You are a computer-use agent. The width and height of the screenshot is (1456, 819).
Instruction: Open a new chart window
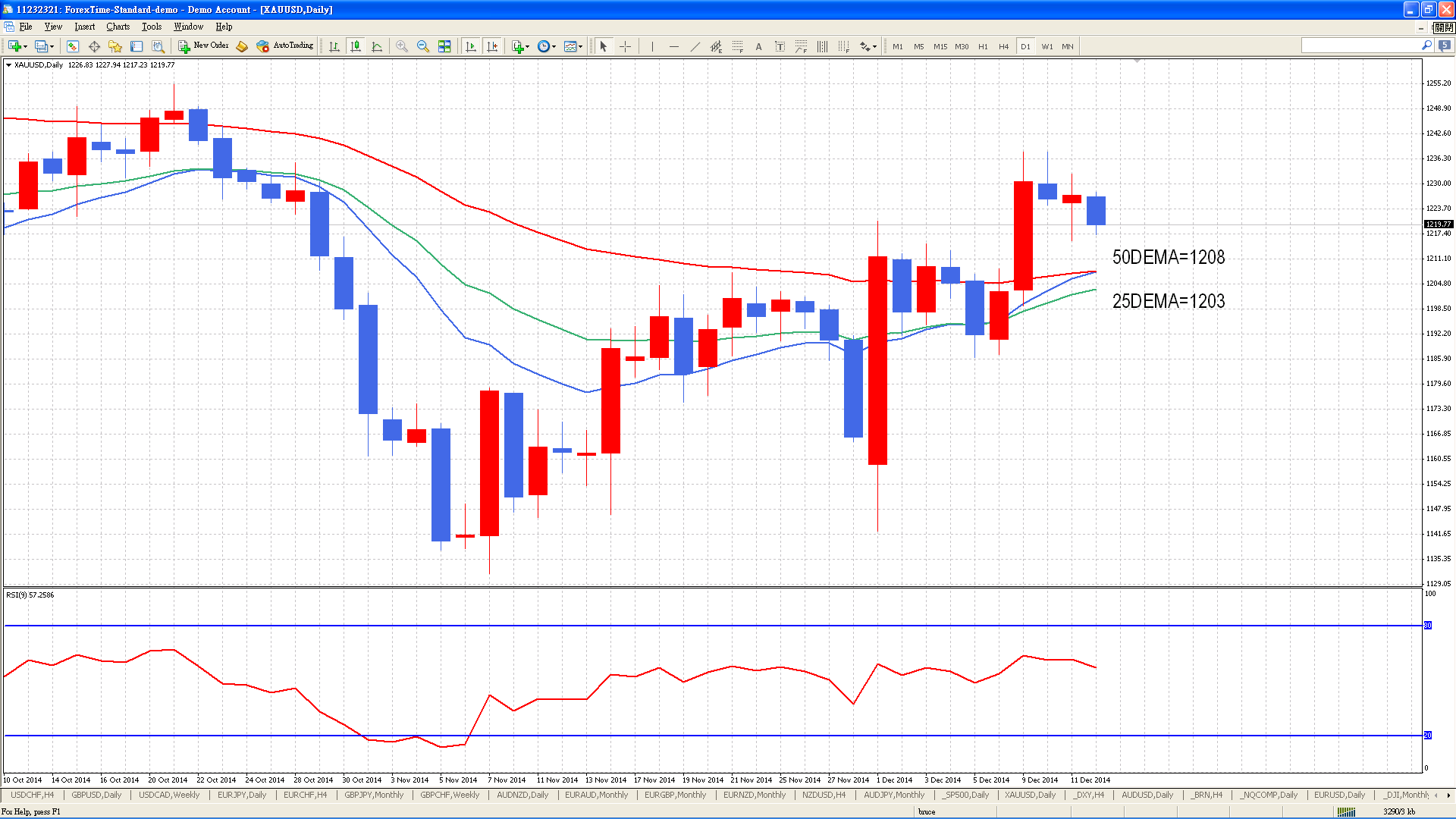click(x=14, y=46)
